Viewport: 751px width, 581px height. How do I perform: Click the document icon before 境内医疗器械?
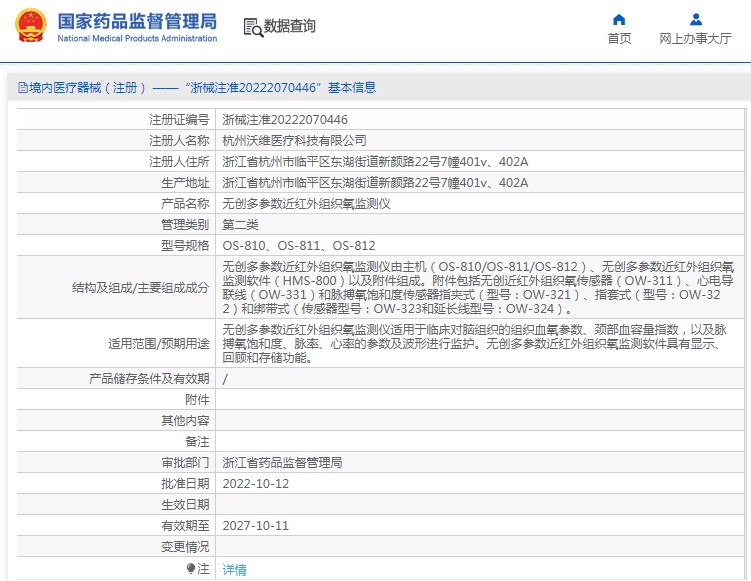pos(22,88)
